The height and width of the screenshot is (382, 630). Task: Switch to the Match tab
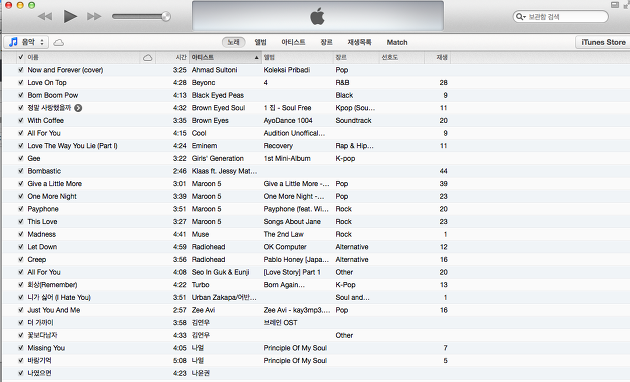397,42
